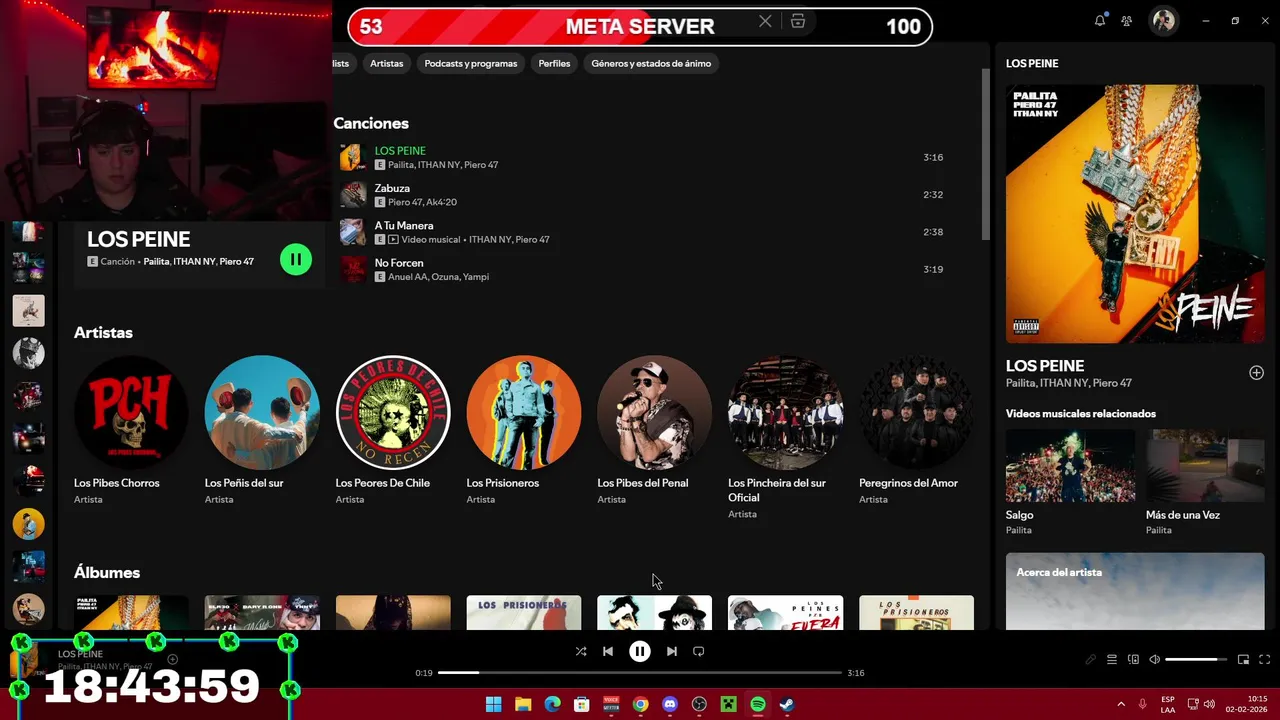The height and width of the screenshot is (720, 1280).
Task: Open the miniplayer icon
Action: tap(1244, 659)
